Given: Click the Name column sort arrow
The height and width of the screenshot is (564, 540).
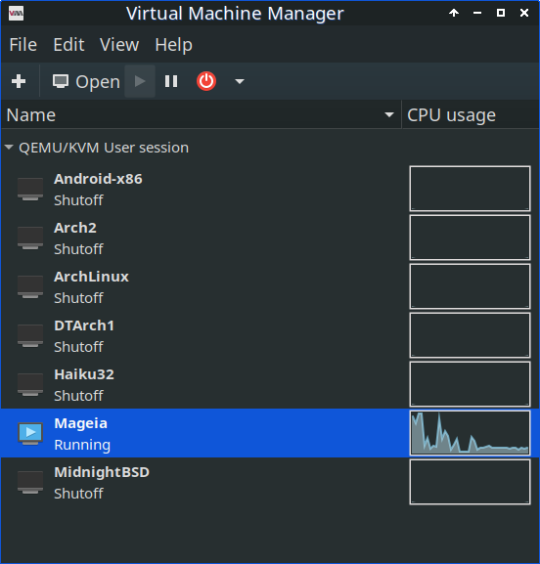Looking at the screenshot, I should tap(389, 115).
